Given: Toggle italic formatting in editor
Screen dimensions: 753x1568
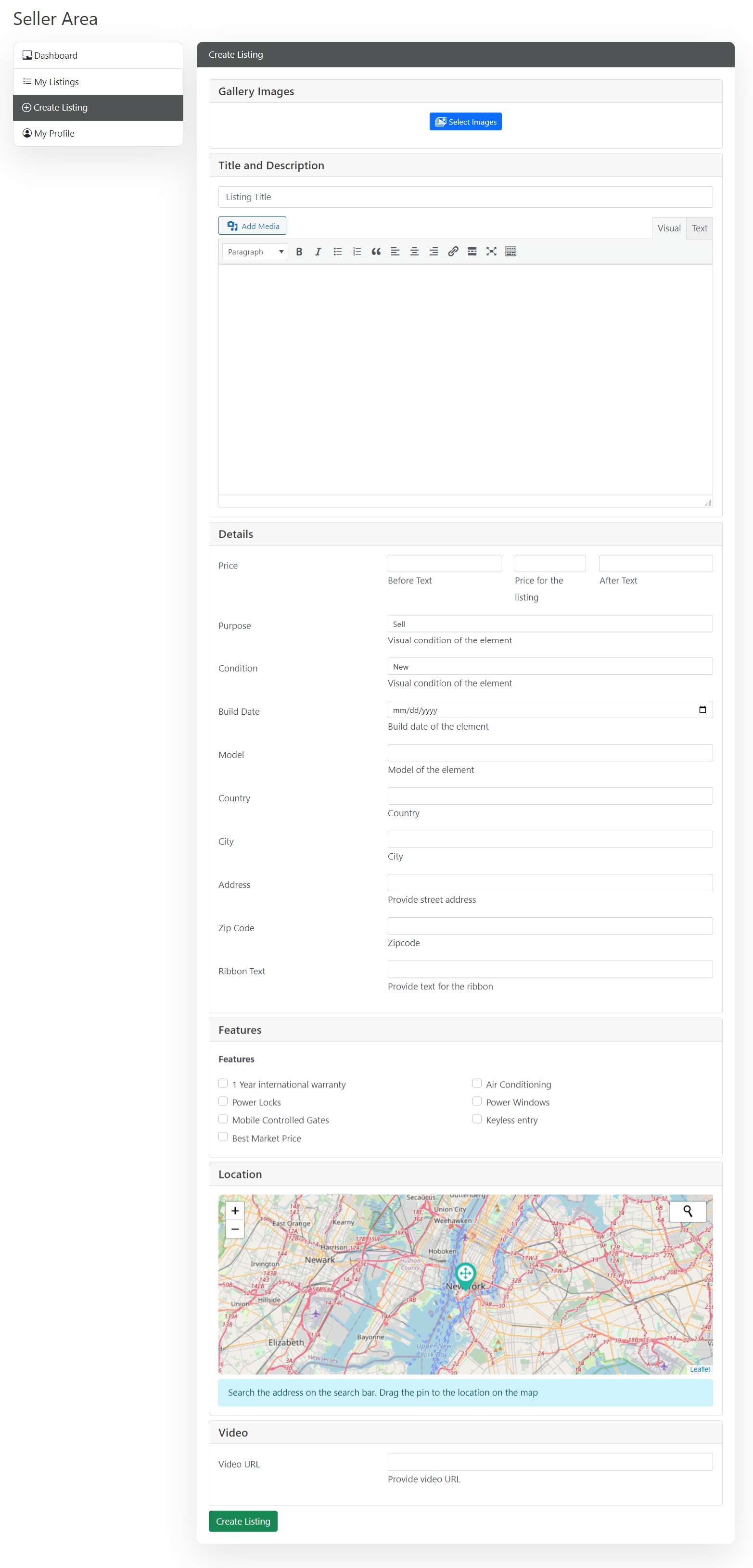Looking at the screenshot, I should pos(318,252).
